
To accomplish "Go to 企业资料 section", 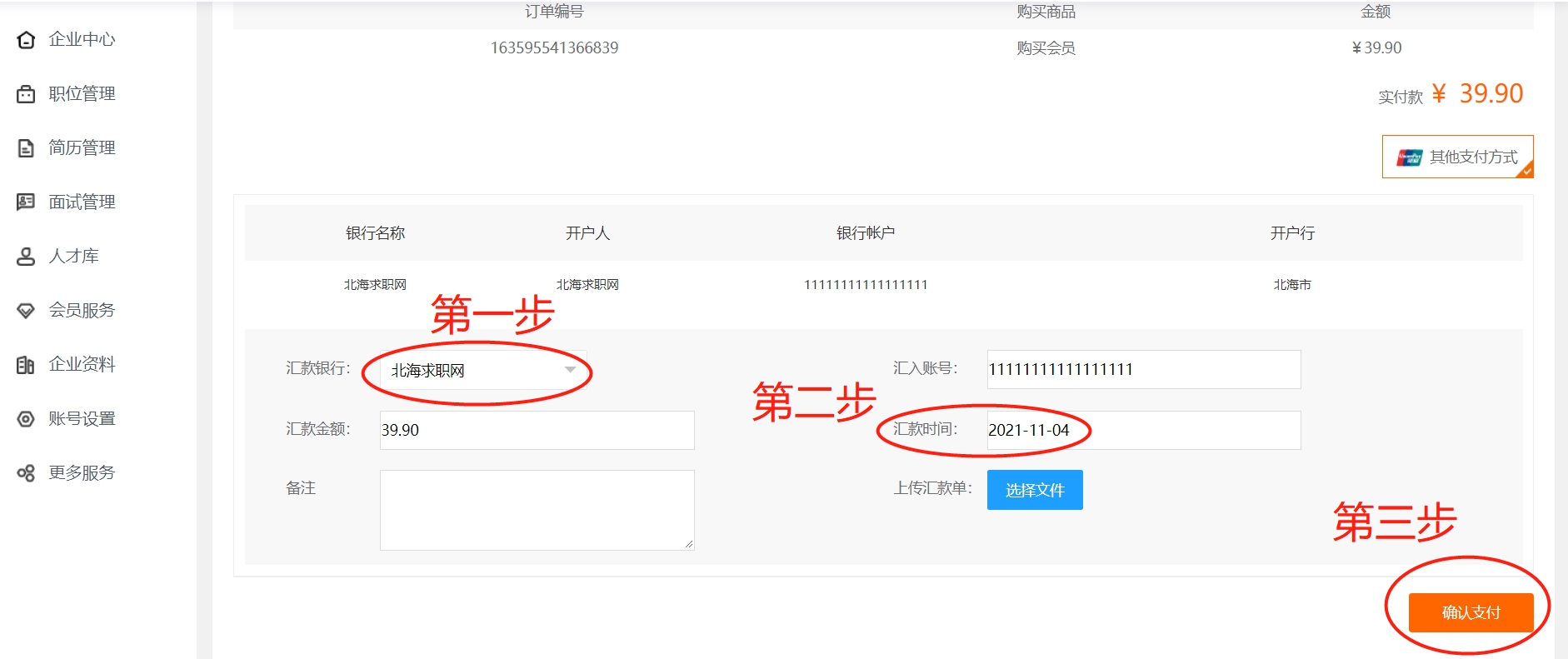I will tap(82, 364).
